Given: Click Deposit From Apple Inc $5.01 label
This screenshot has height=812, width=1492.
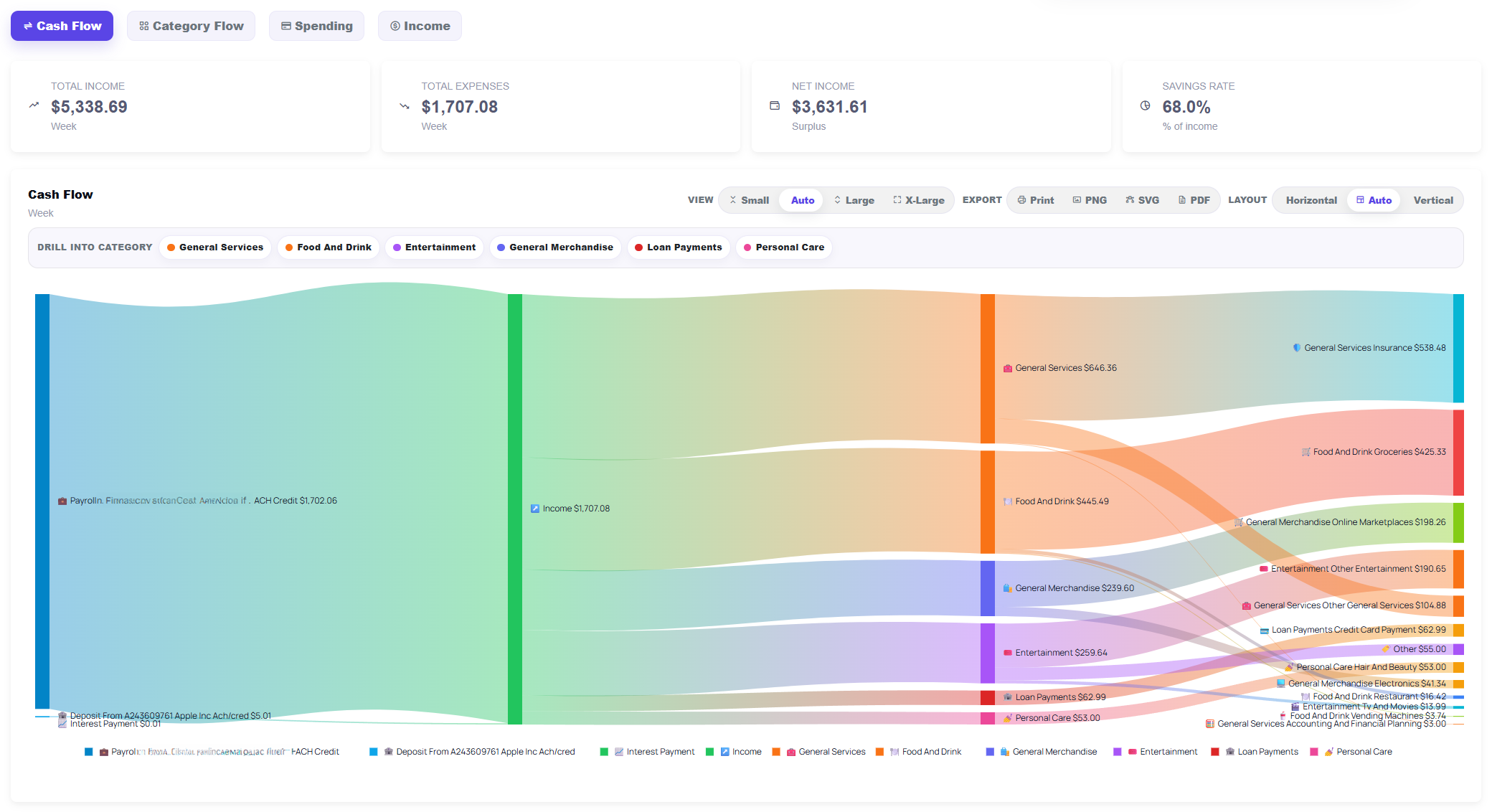Looking at the screenshot, I should pos(164,716).
